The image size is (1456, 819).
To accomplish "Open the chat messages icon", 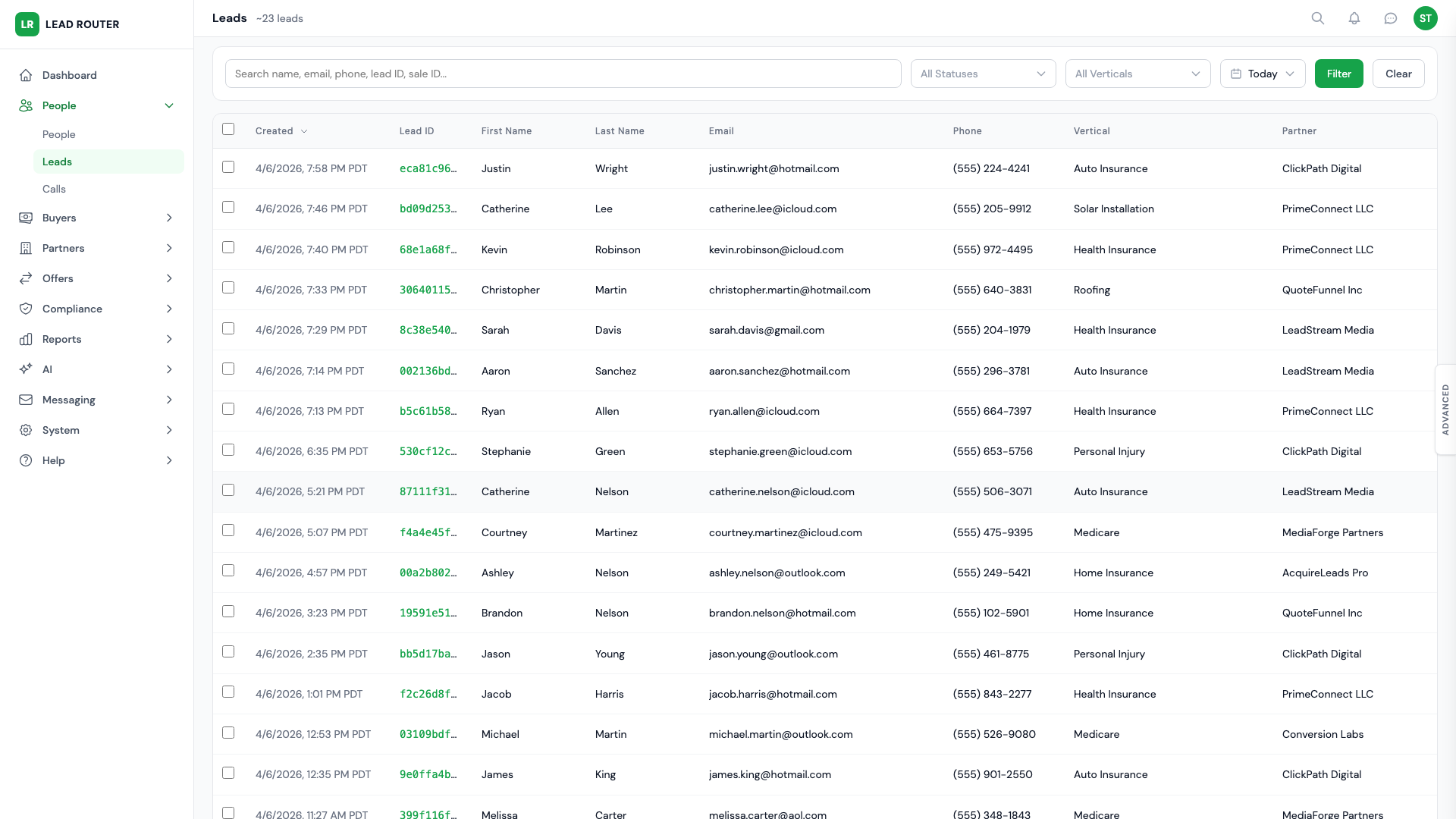I will [x=1391, y=18].
